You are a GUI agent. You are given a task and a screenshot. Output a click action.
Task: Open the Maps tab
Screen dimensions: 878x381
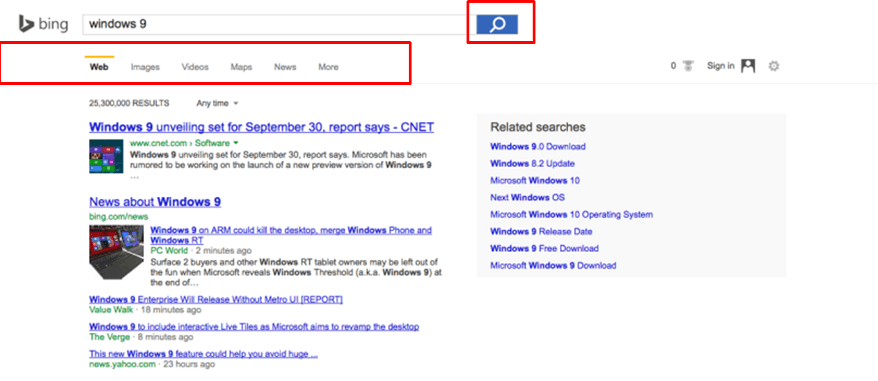tap(241, 67)
